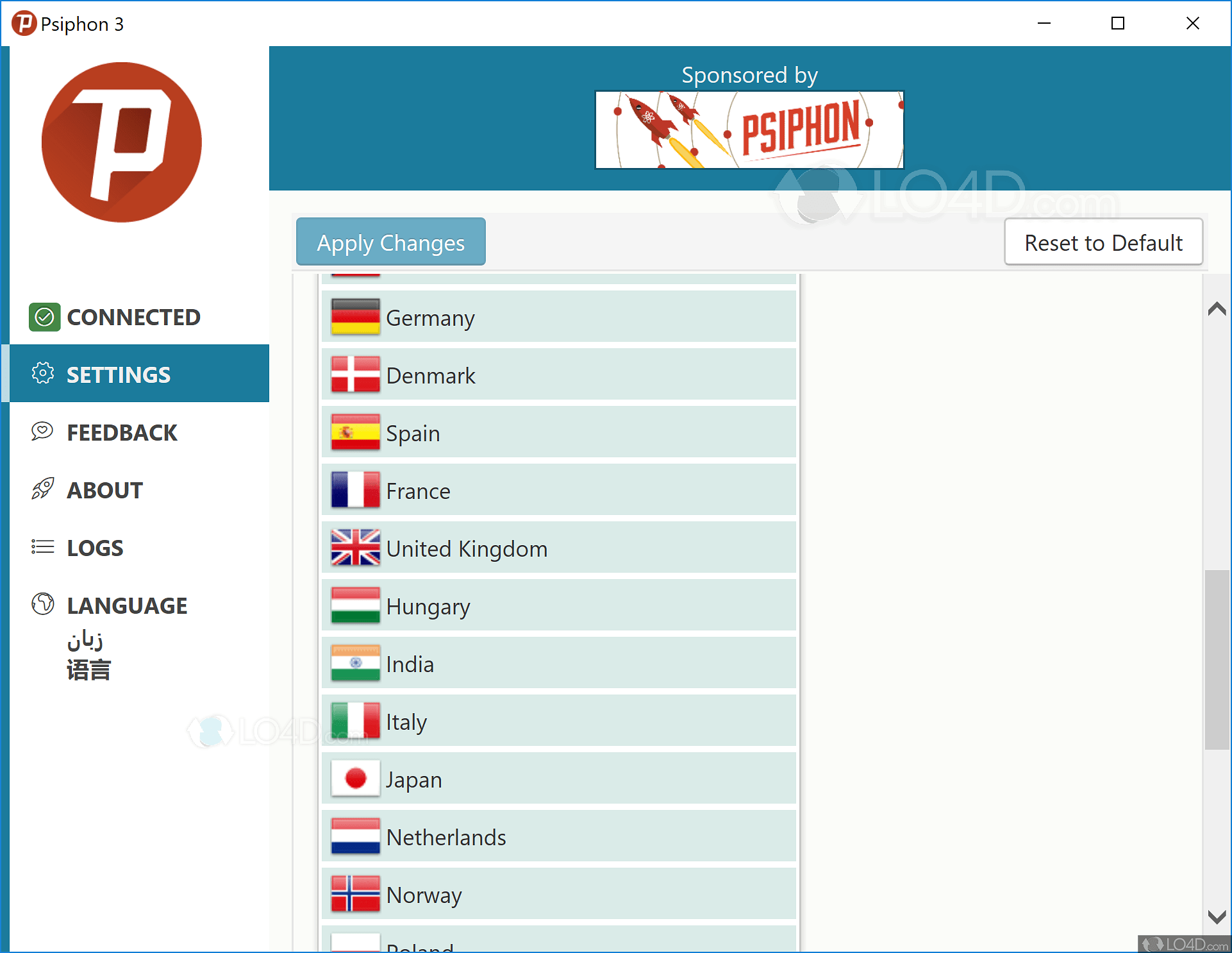Click the vertical scrollbar thumb
1232x953 pixels.
coord(1216,659)
